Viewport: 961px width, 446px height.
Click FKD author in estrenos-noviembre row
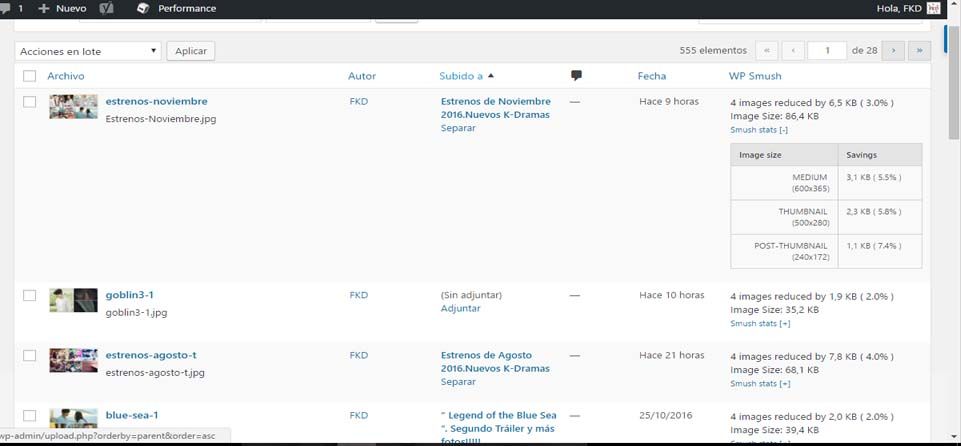359,102
